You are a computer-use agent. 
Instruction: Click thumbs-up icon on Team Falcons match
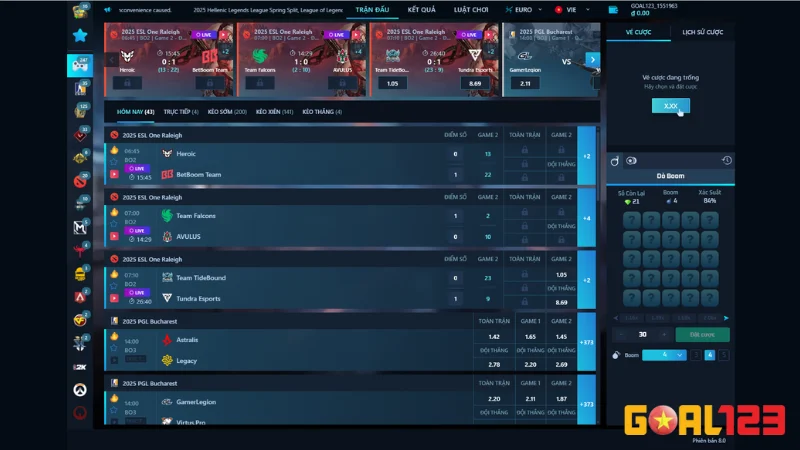click(x=114, y=212)
